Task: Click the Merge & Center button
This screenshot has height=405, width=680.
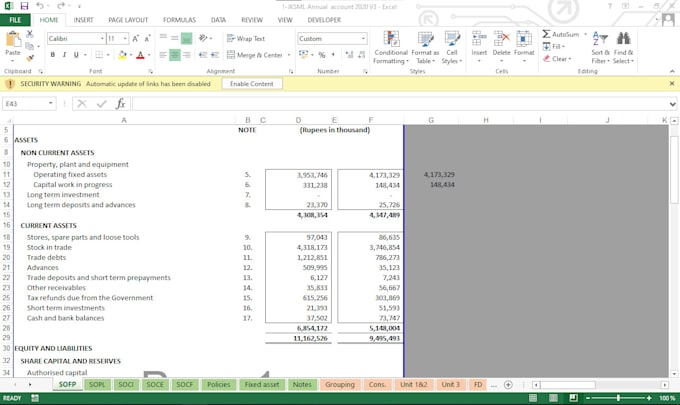Action: pos(255,55)
